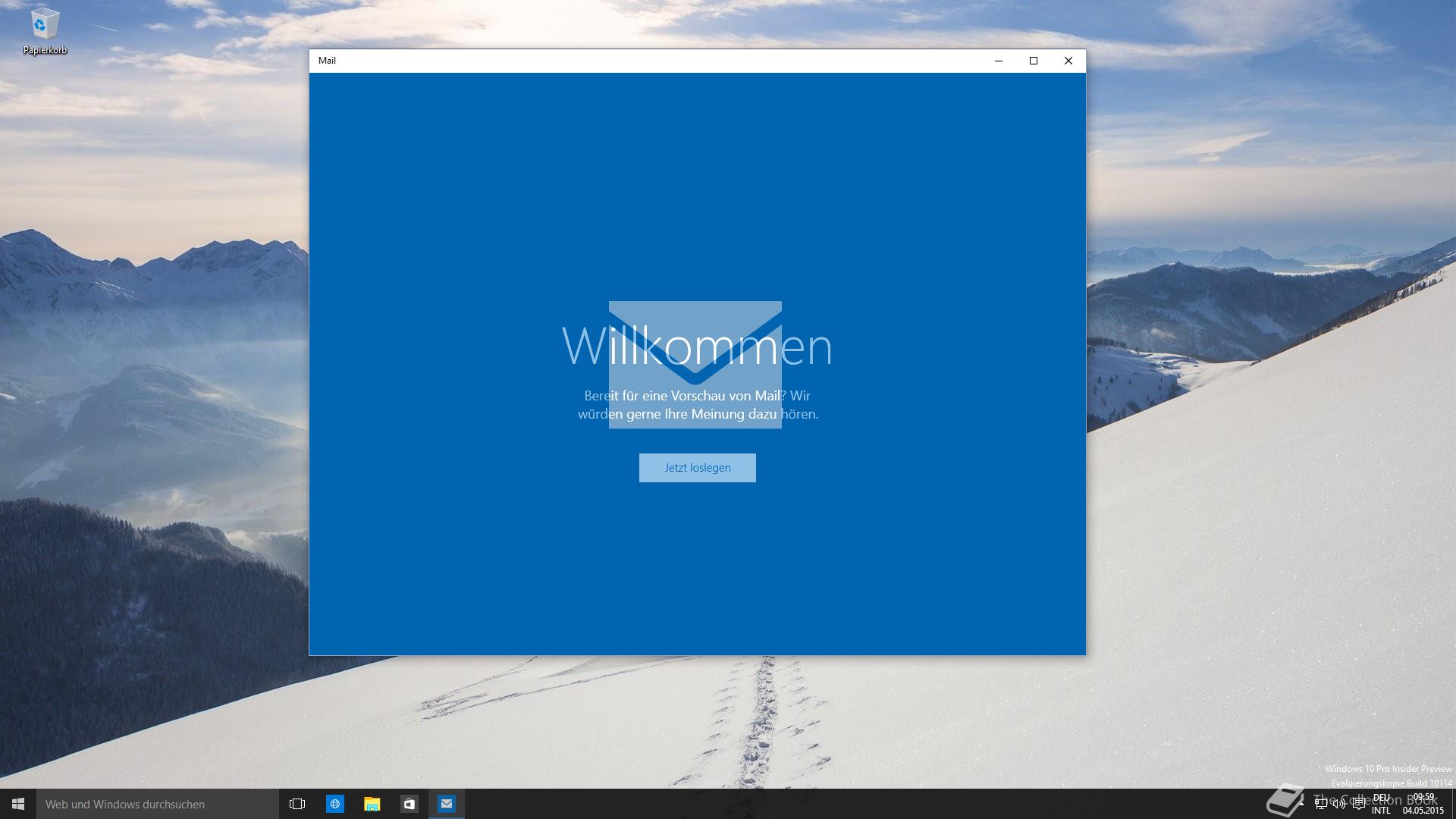Minimize the Mail window
The width and height of the screenshot is (1456, 819).
coord(999,61)
